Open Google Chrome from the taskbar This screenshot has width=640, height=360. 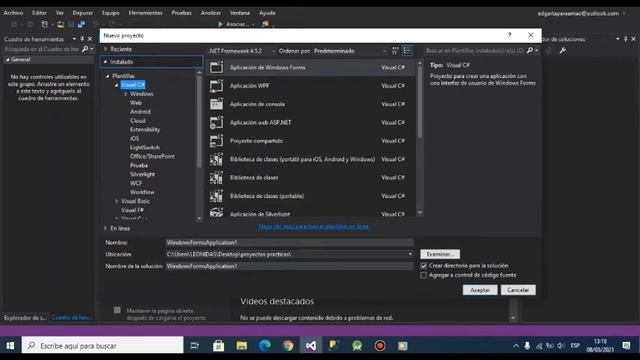tap(288, 346)
